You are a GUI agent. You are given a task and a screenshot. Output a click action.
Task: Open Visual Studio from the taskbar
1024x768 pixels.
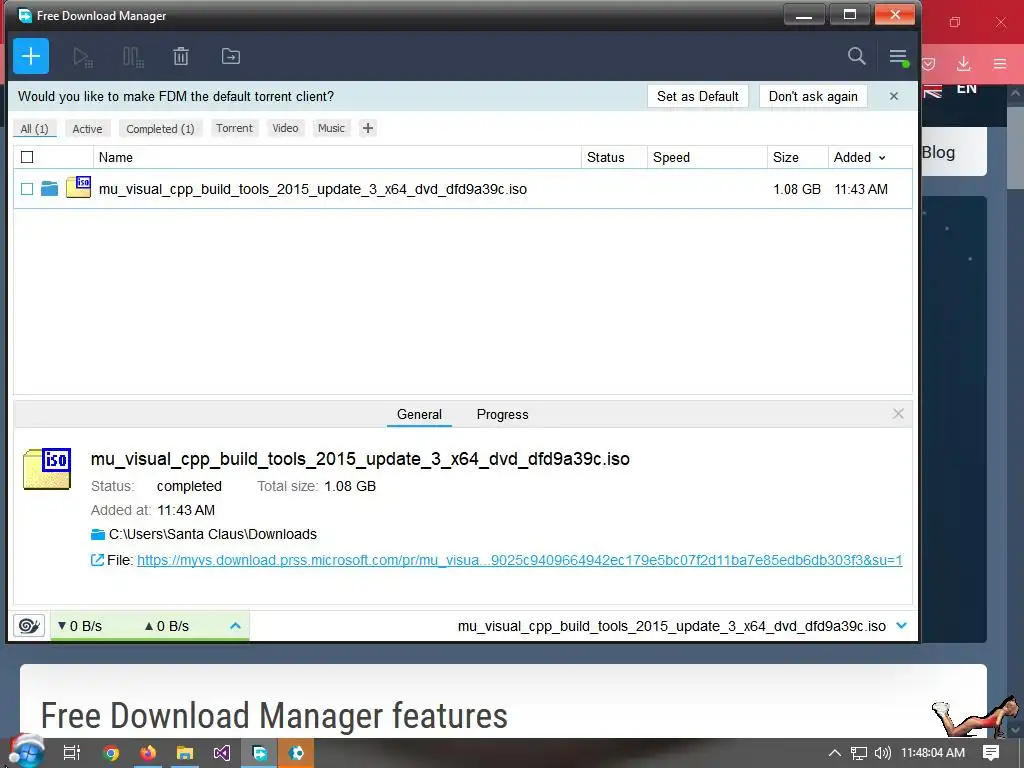click(x=221, y=753)
